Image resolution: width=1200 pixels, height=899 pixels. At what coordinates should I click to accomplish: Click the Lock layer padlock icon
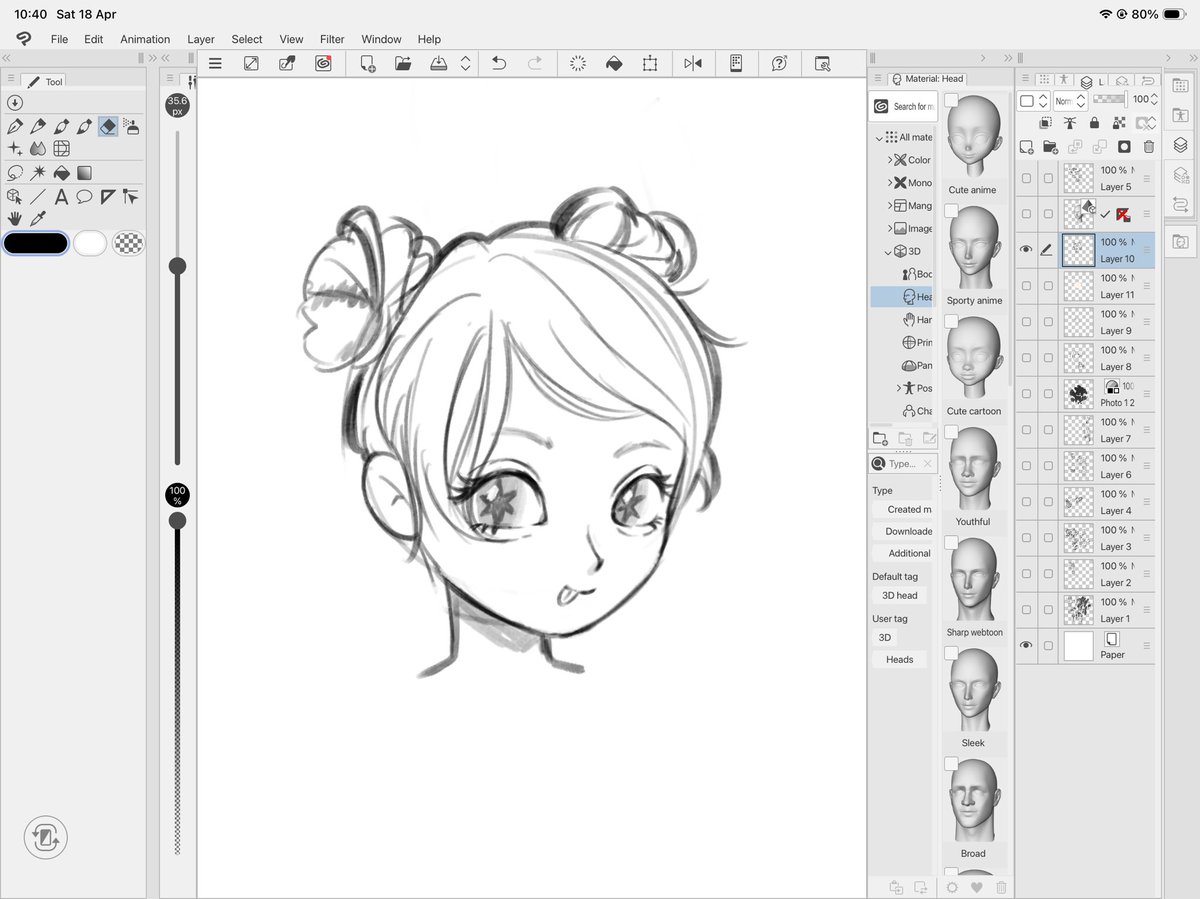[x=1094, y=123]
